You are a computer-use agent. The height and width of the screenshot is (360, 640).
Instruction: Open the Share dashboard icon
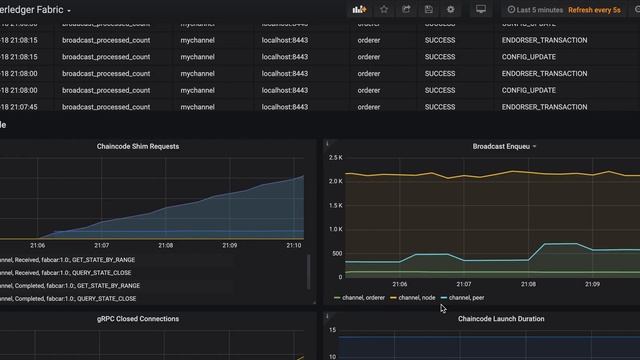coord(406,9)
